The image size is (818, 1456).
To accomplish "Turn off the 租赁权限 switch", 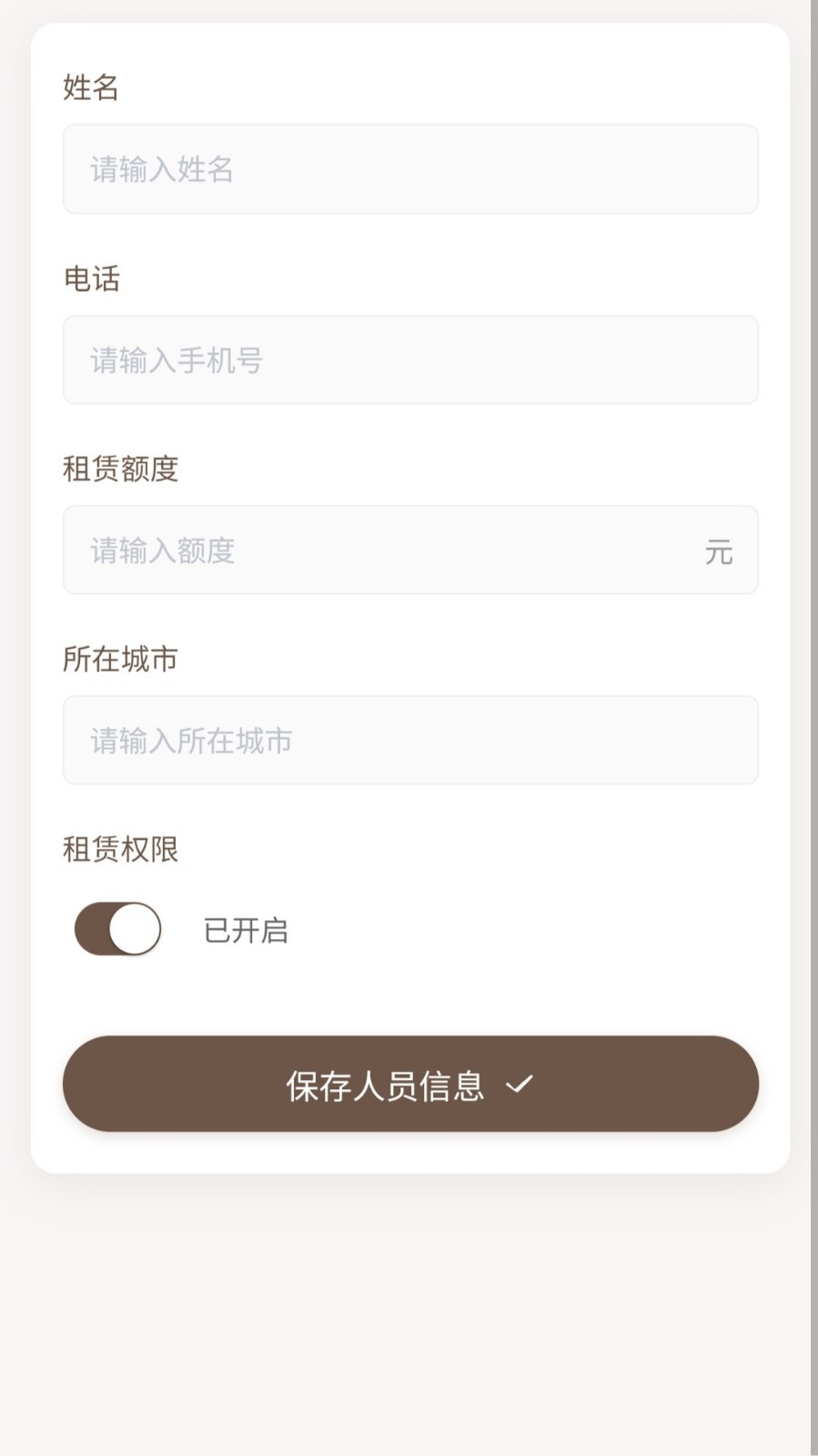I will (x=117, y=929).
